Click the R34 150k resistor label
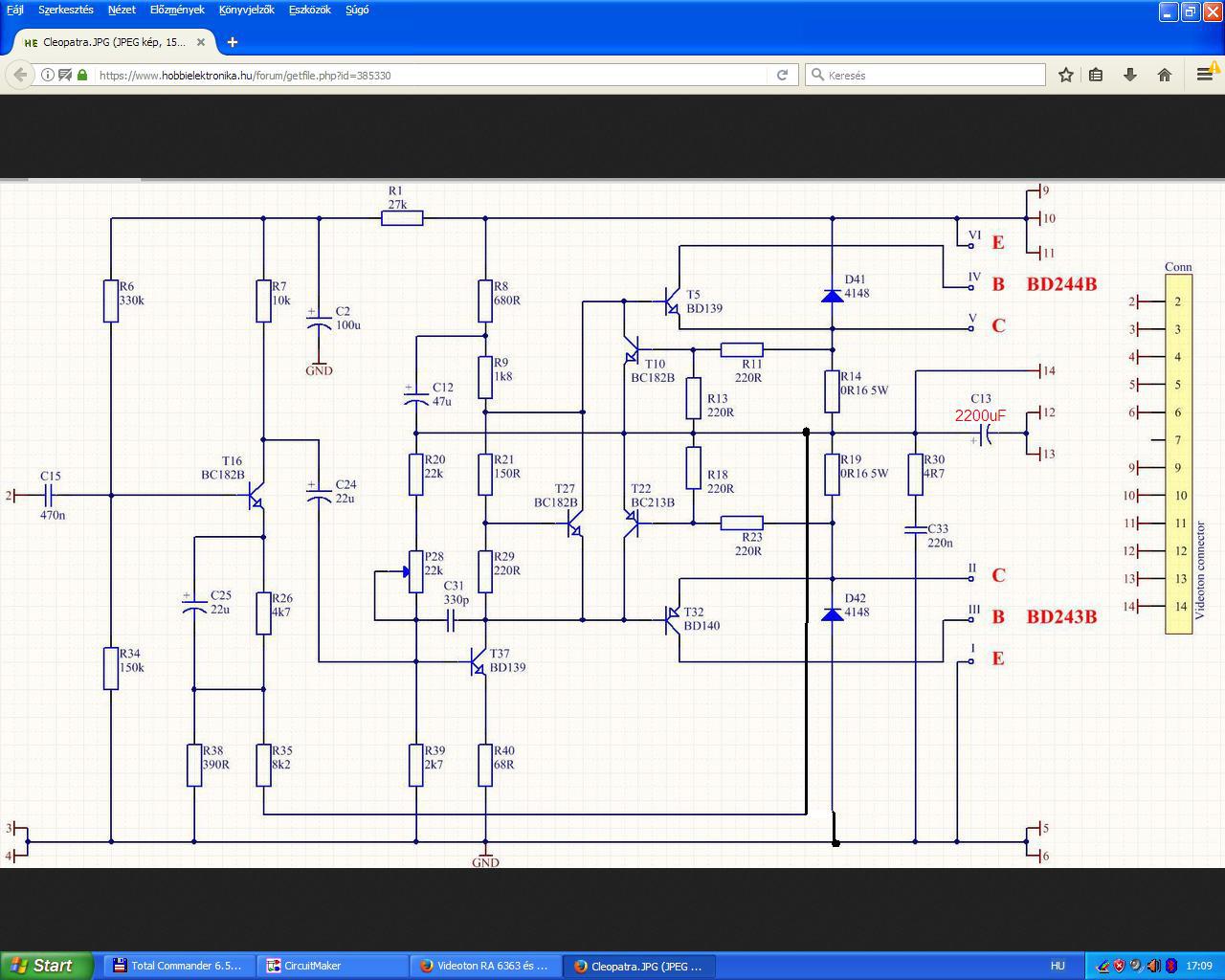The image size is (1225, 980). point(131,660)
